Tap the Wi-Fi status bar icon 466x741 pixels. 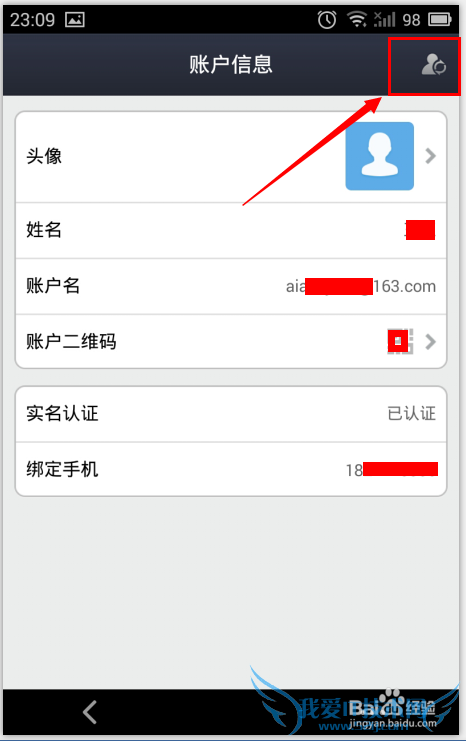[x=357, y=19]
